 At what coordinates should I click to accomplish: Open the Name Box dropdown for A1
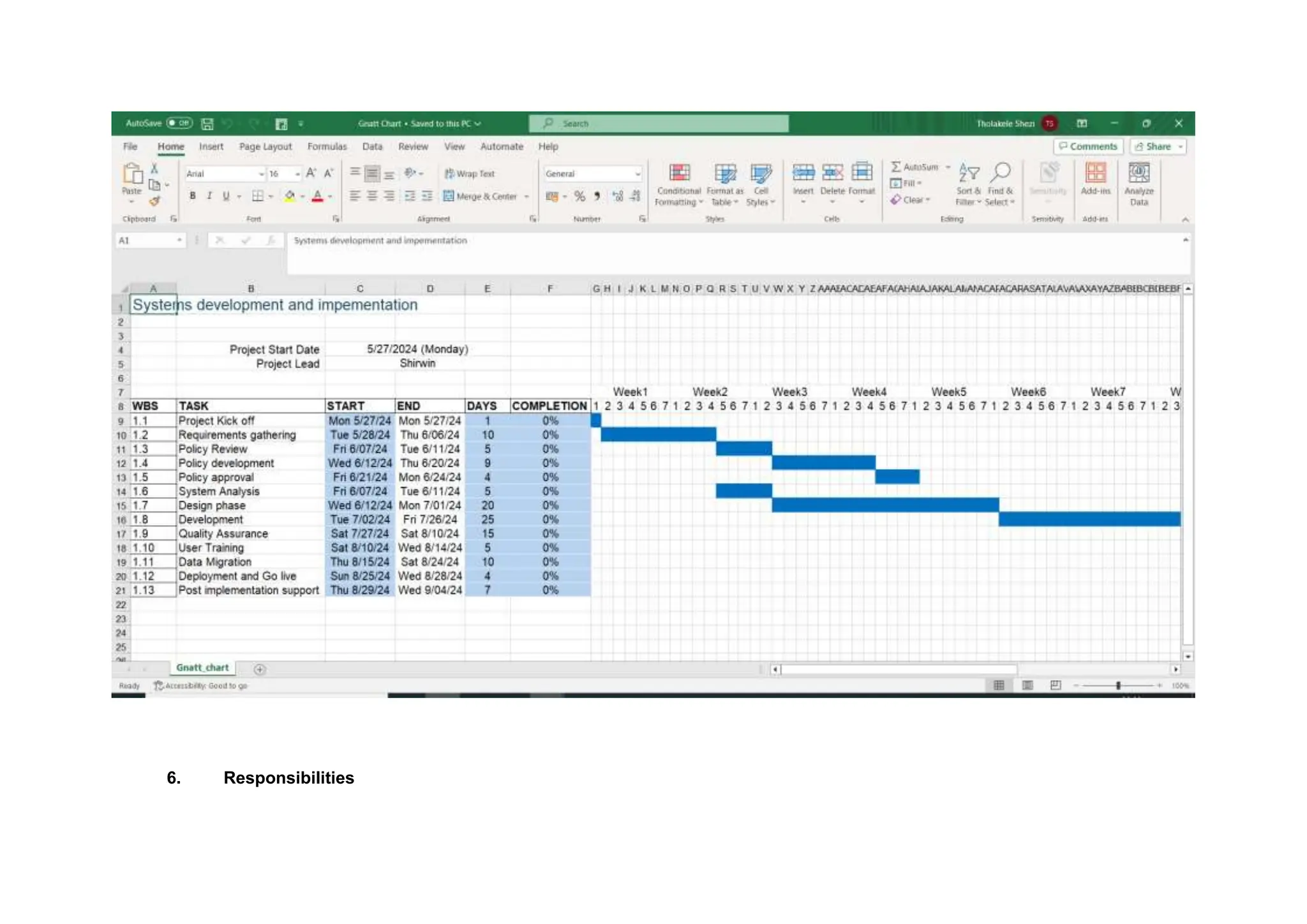(179, 241)
